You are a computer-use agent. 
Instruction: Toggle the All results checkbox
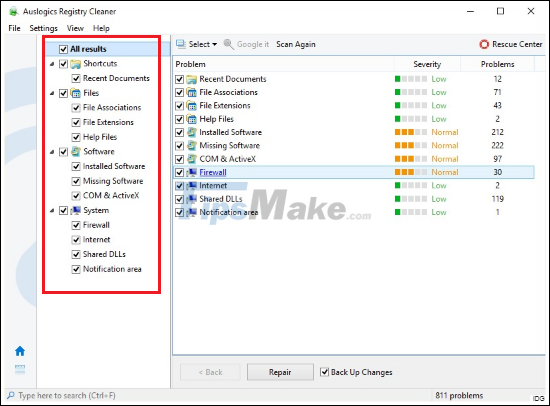(63, 49)
